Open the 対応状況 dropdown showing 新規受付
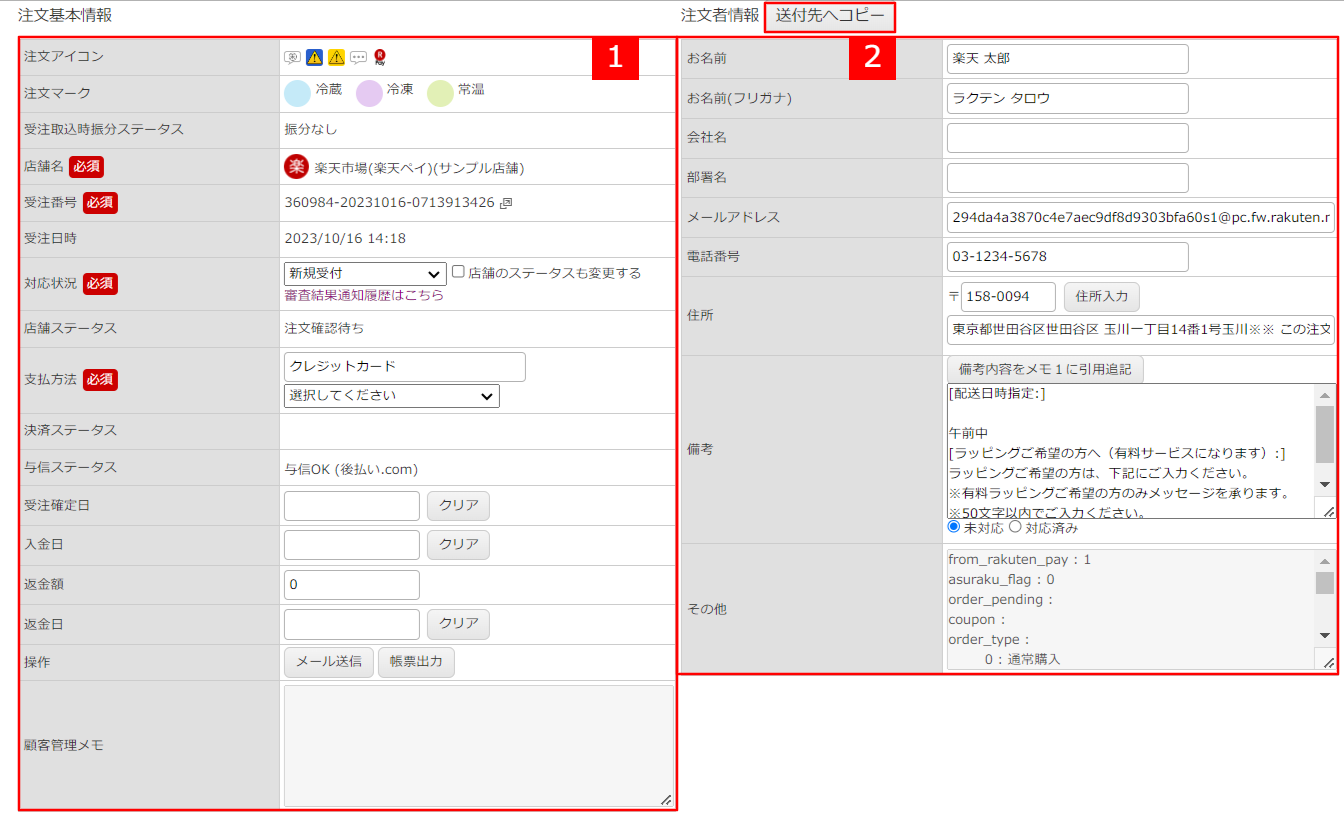This screenshot has height=818, width=1344. tap(365, 273)
